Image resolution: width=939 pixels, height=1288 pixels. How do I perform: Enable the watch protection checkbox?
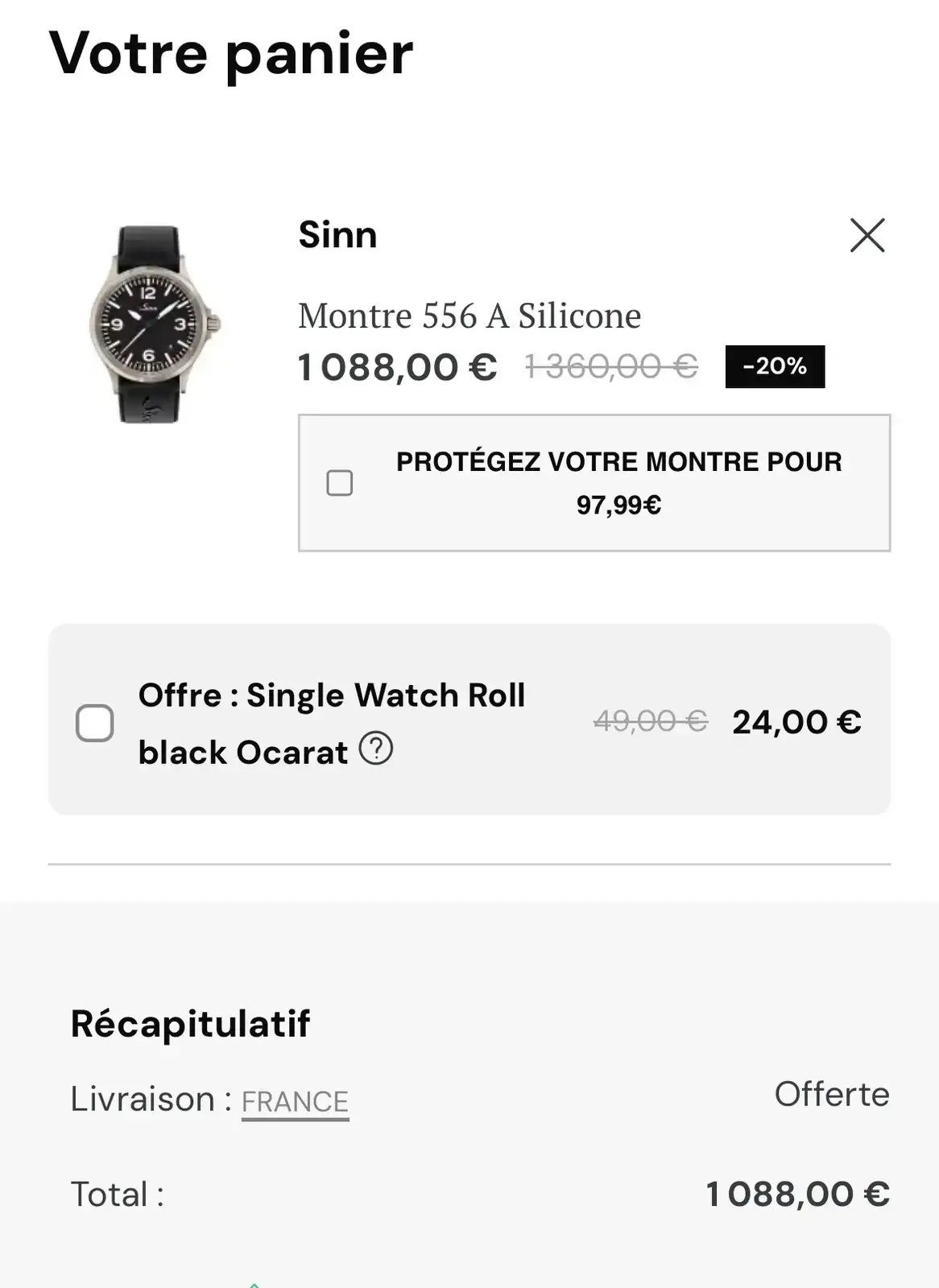pyautogui.click(x=340, y=483)
